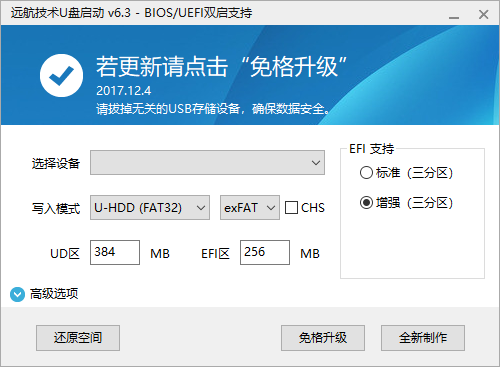This screenshot has height=367, width=500.
Task: Click the EFI 支持 group label
Action: (x=372, y=149)
